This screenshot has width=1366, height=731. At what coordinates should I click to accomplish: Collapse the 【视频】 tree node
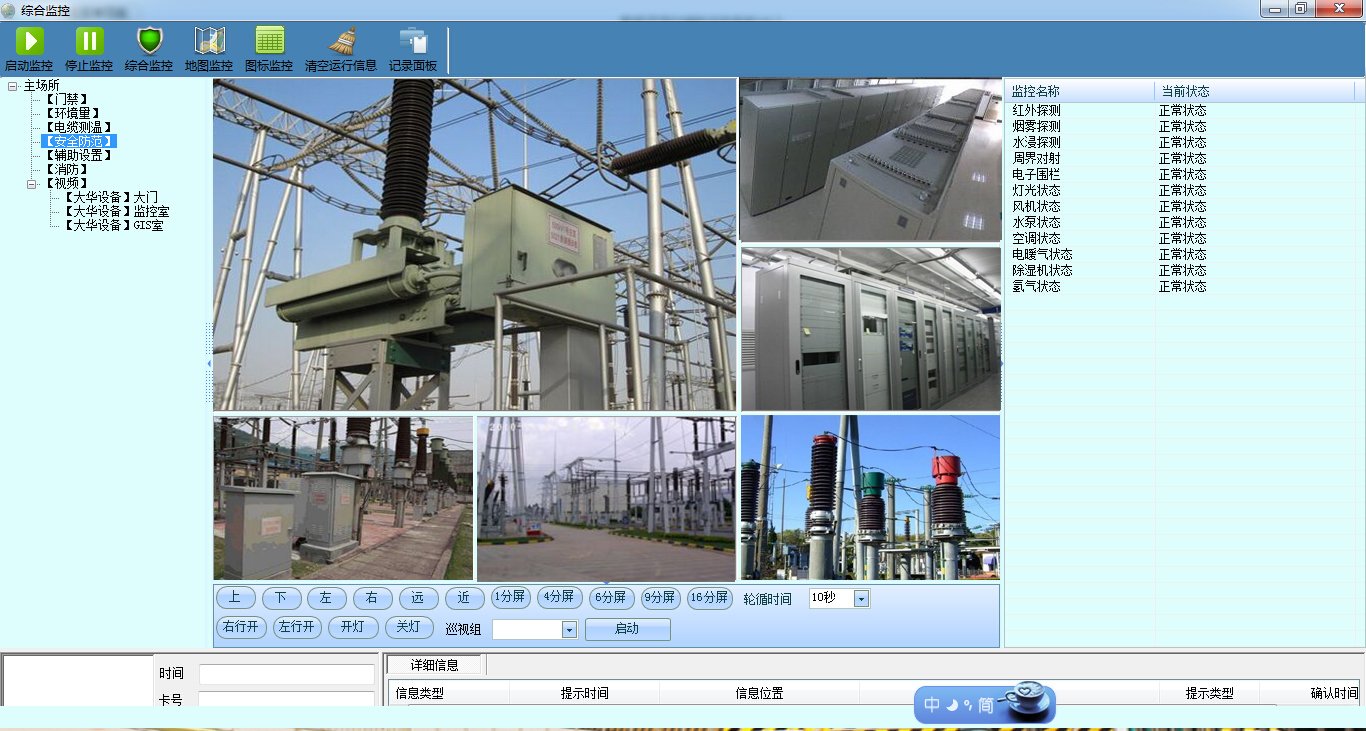[x=32, y=184]
